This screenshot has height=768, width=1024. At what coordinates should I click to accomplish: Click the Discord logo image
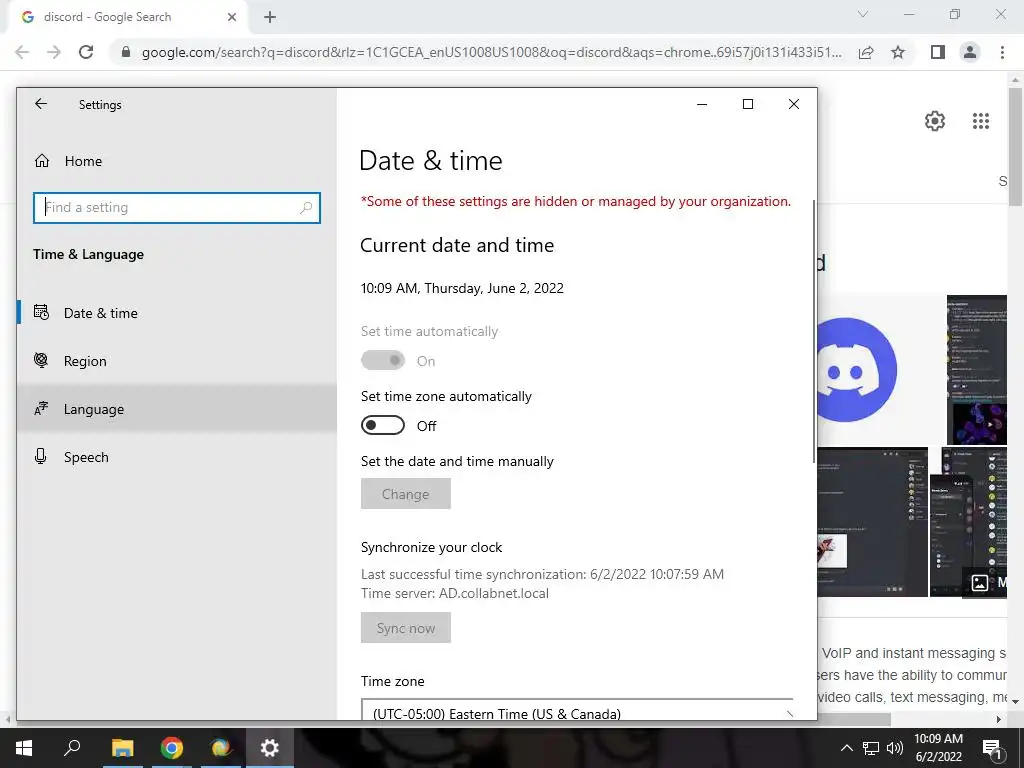pos(856,370)
